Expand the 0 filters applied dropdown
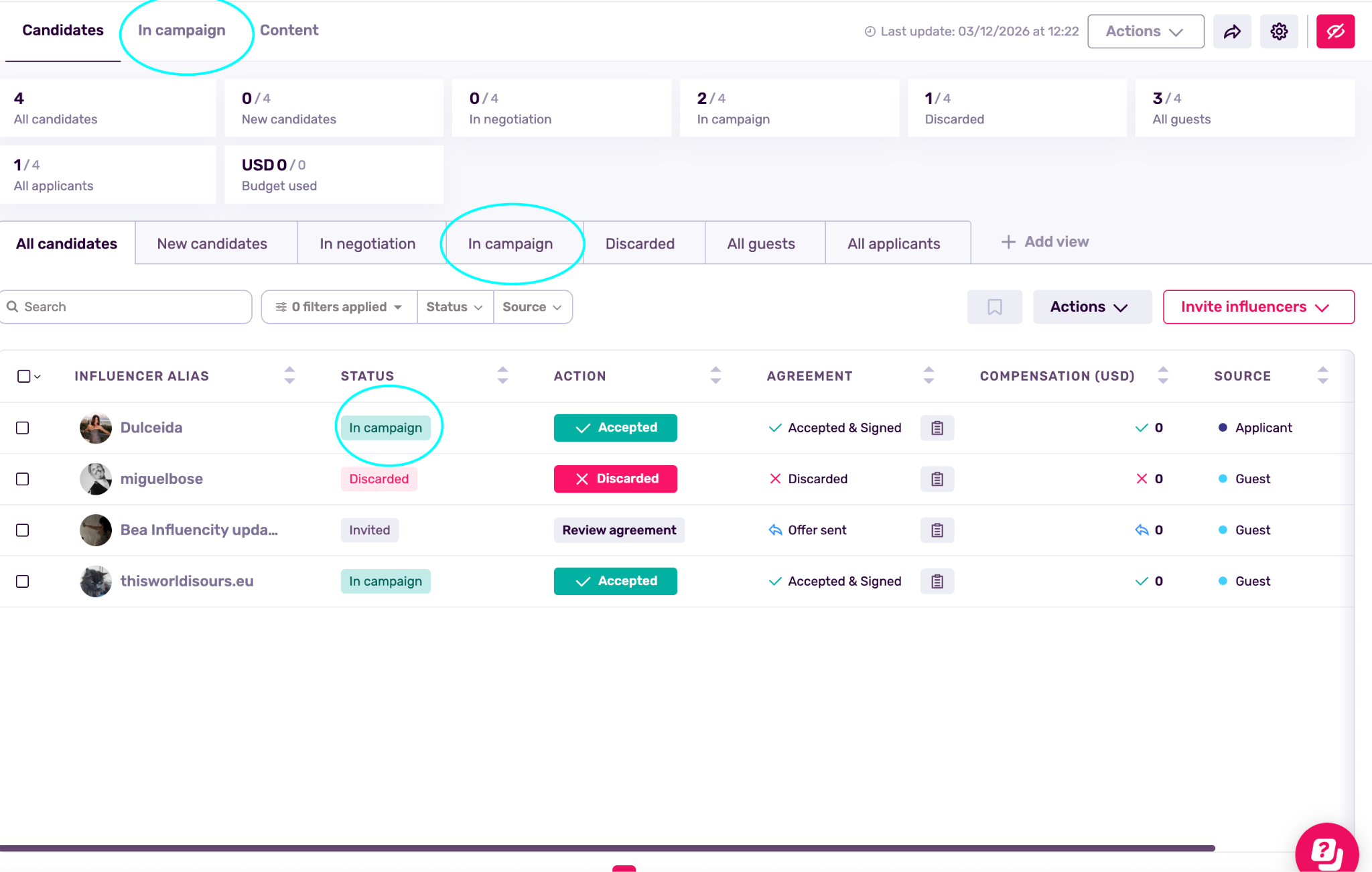 pos(339,307)
